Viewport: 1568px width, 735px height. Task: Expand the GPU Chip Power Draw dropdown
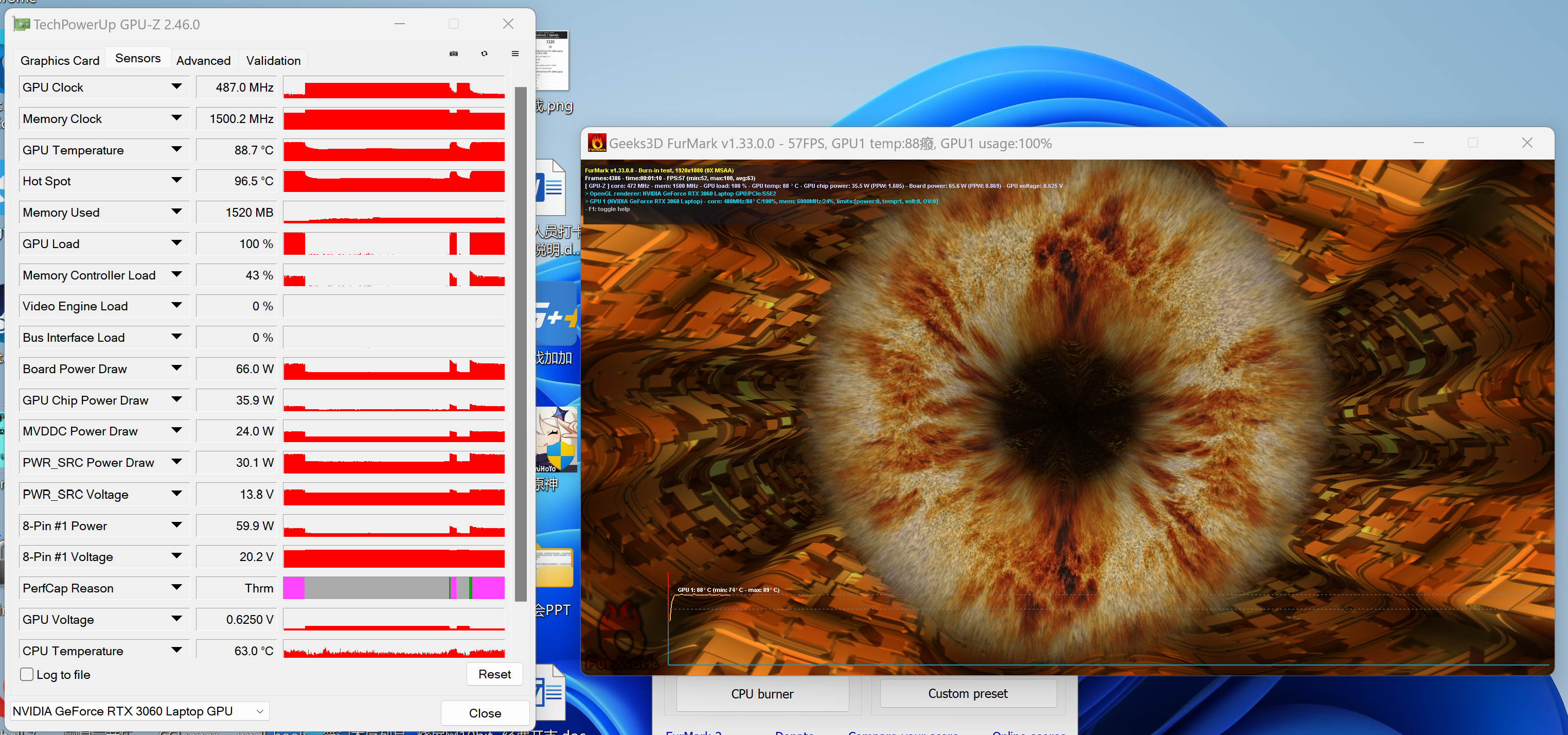click(176, 400)
